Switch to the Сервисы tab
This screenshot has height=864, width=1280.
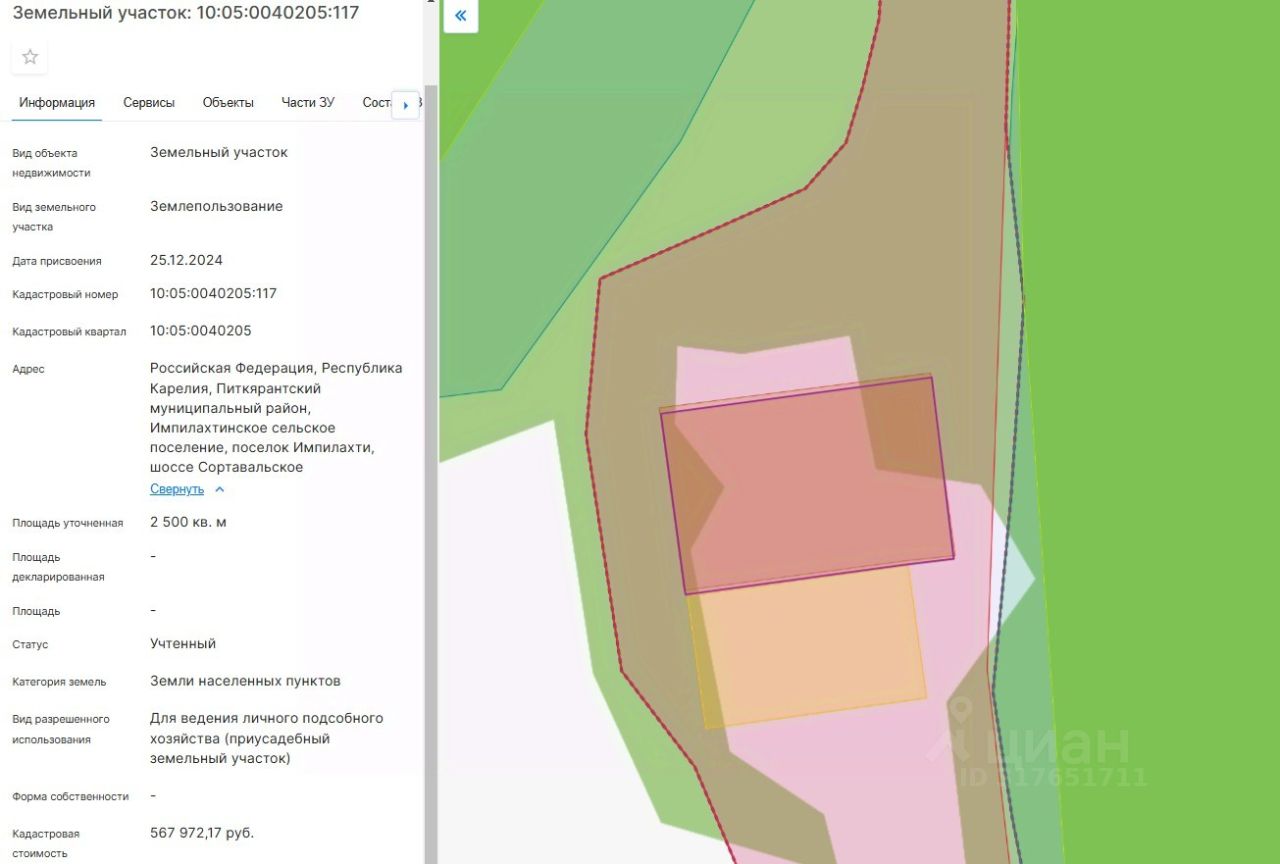[x=149, y=103]
